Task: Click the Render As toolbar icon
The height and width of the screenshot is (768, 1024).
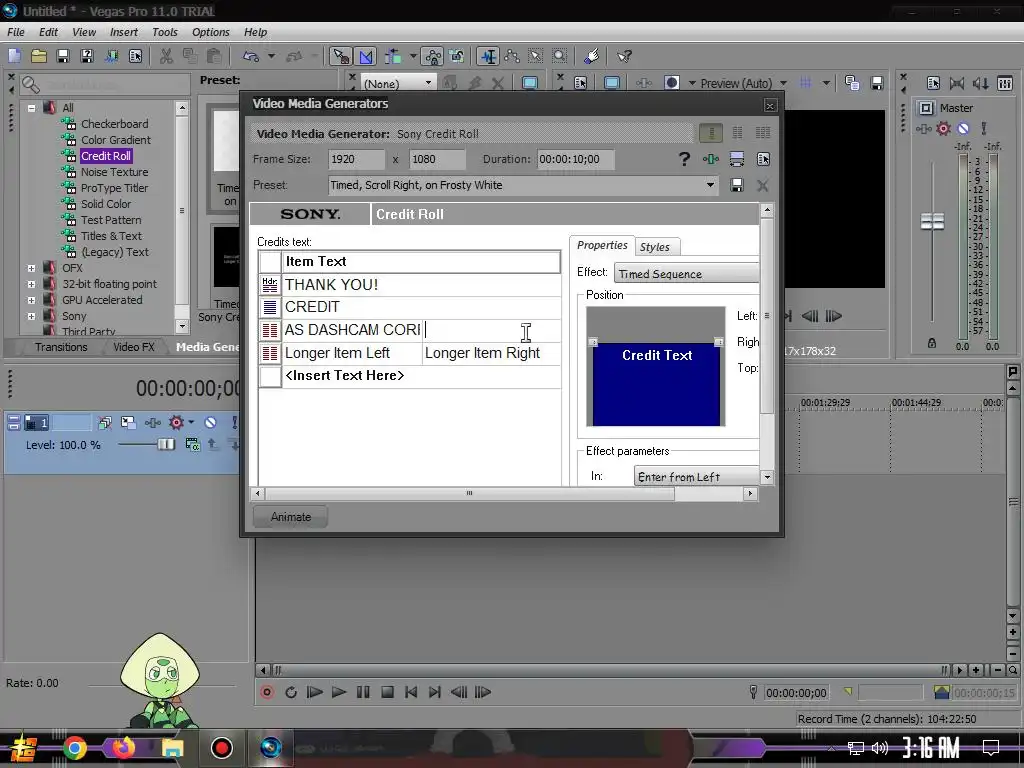Action: point(111,57)
